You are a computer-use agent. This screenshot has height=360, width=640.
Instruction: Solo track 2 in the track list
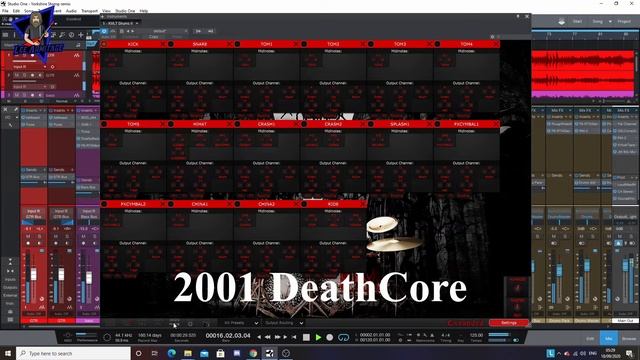(24, 76)
